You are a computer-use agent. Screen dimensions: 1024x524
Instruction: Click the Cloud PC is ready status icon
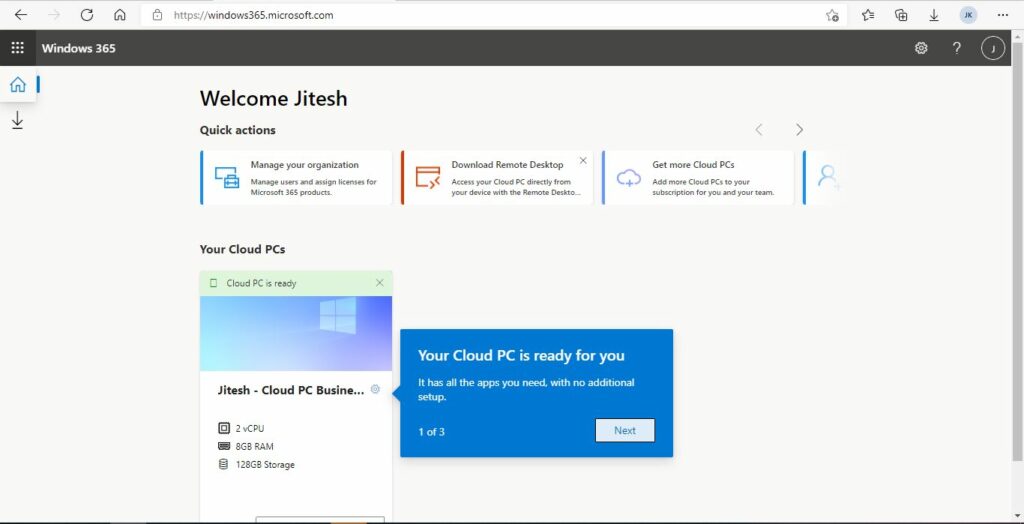coord(213,283)
